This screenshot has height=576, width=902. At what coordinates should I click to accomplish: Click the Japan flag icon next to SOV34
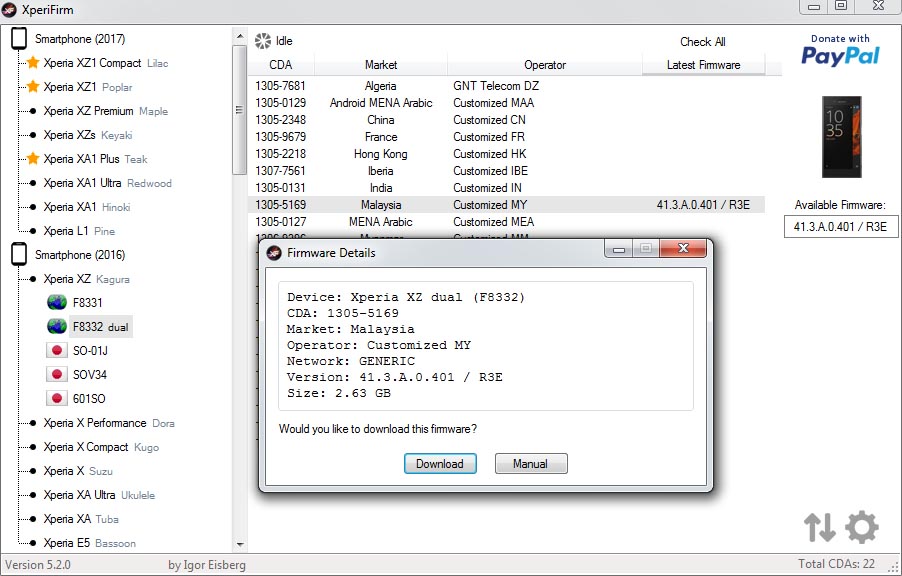tap(56, 375)
